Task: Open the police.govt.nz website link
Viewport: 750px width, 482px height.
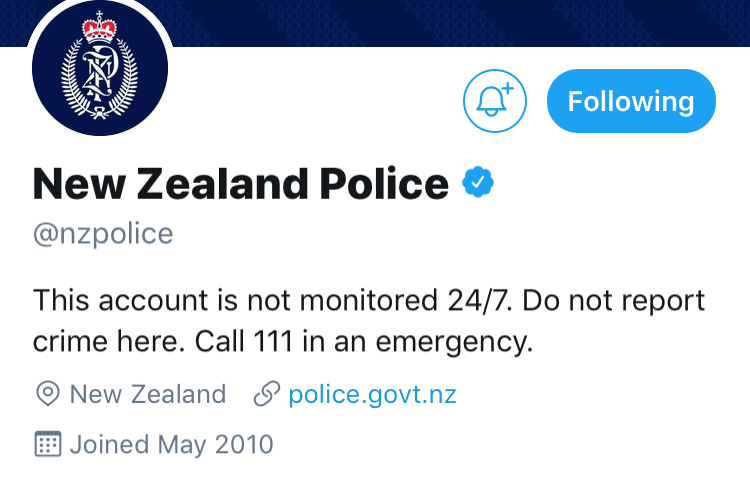Action: click(372, 394)
